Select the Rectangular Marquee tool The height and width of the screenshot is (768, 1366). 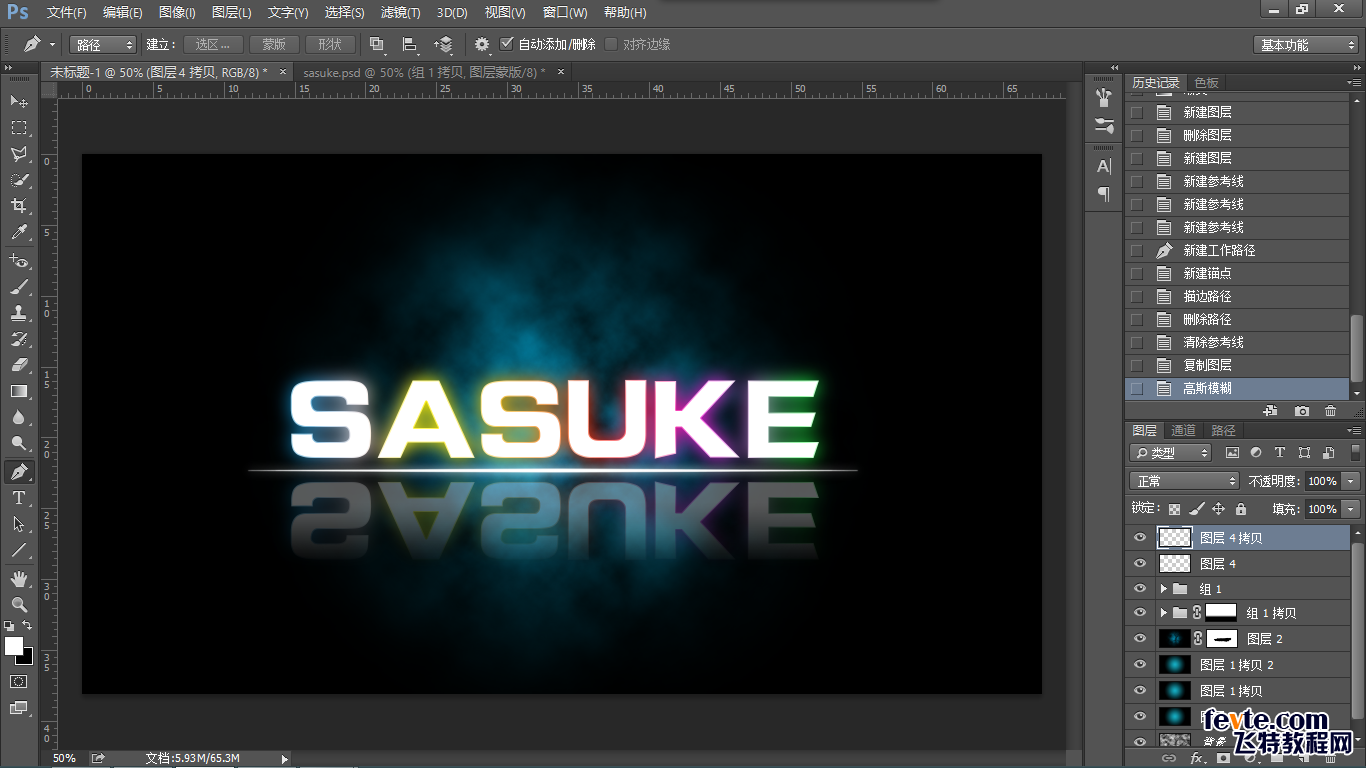(19, 127)
